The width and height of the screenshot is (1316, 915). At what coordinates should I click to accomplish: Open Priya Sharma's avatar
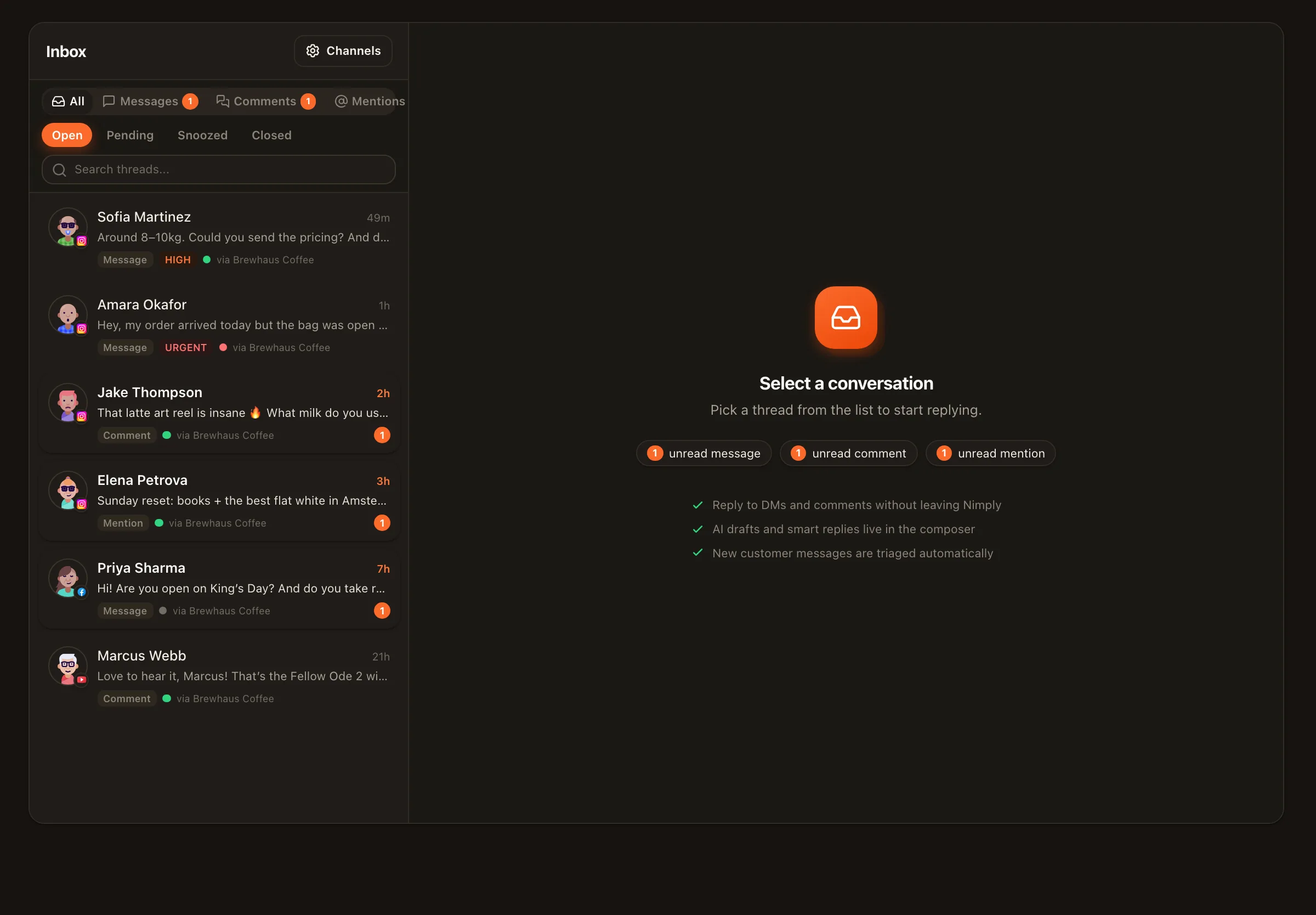67,578
